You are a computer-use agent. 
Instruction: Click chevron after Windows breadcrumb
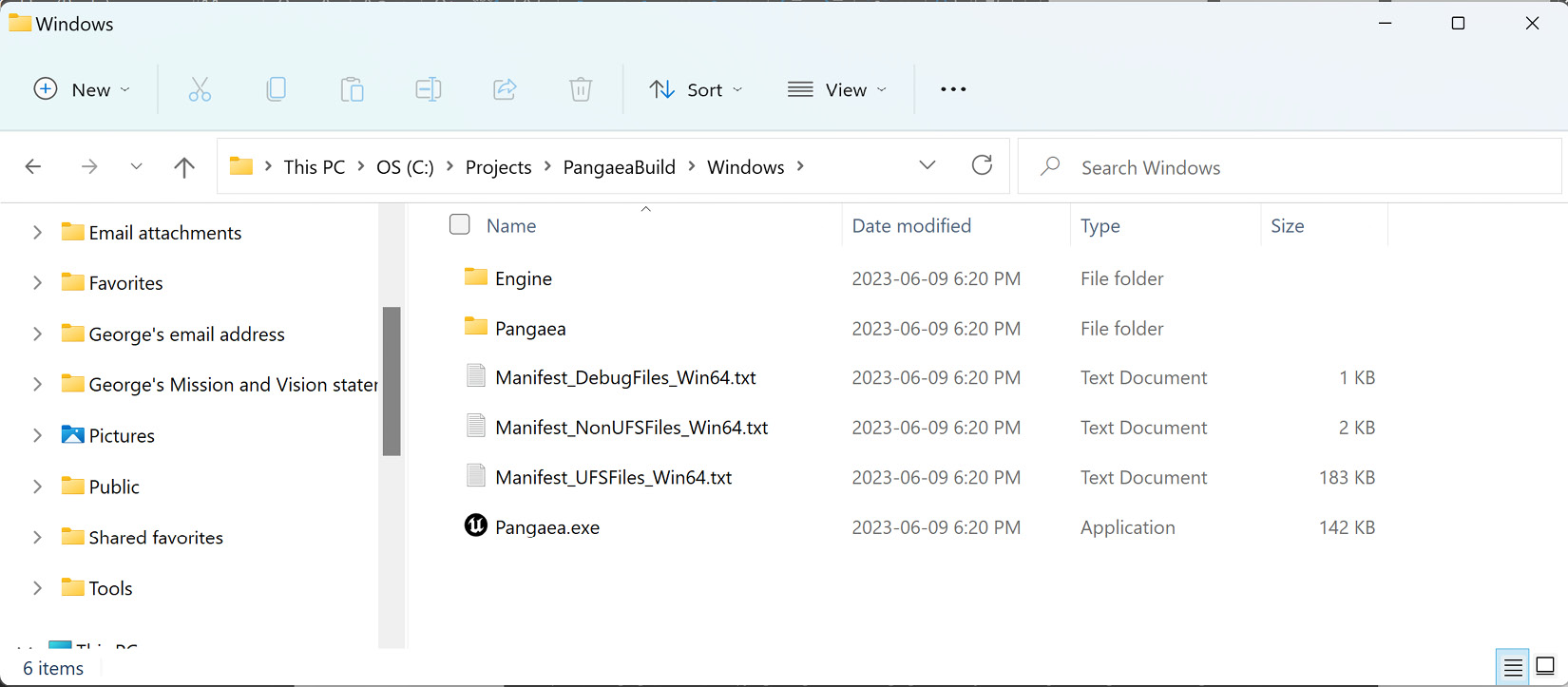[x=800, y=166]
